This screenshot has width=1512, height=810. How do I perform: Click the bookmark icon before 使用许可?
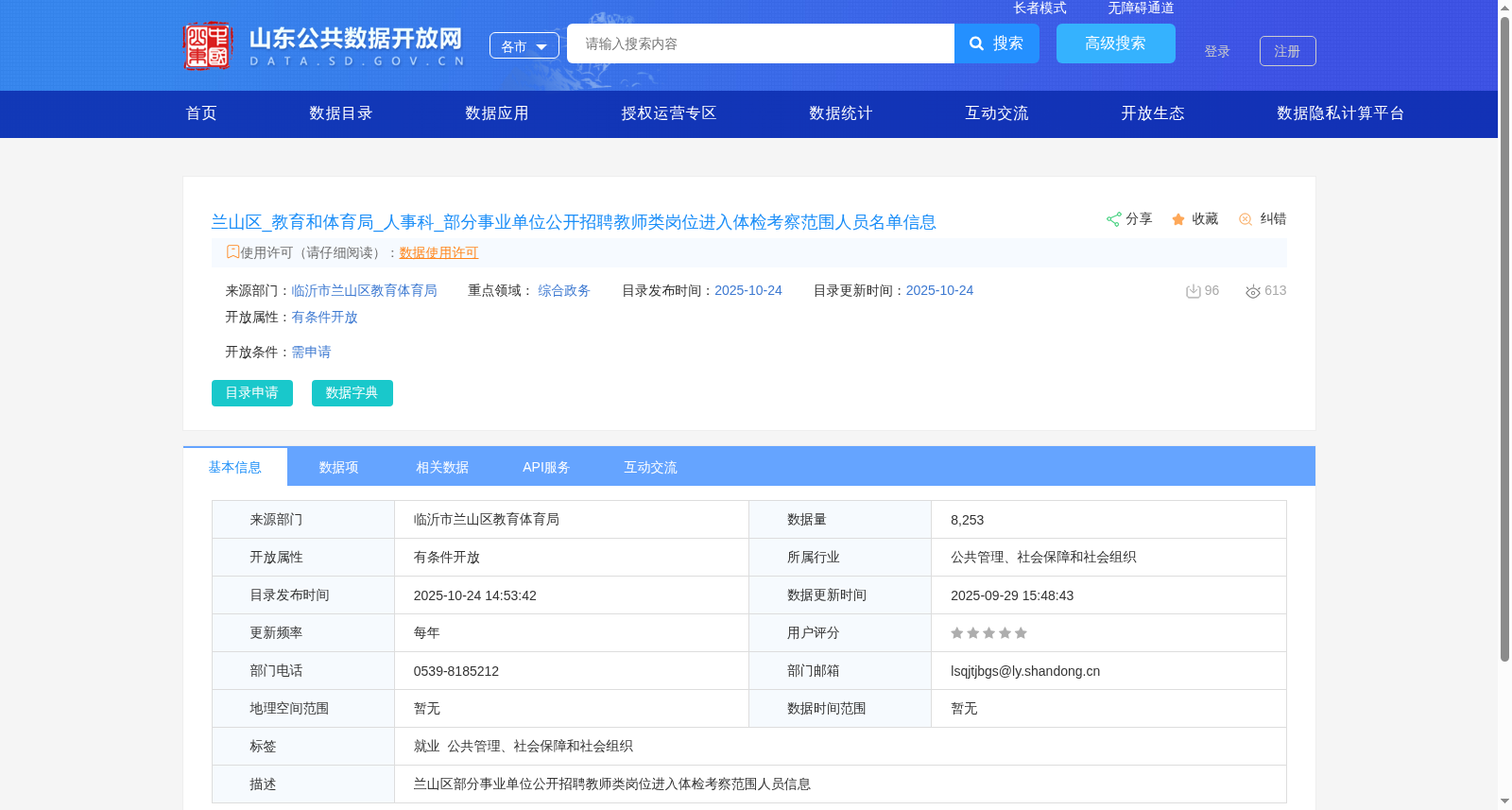[232, 251]
